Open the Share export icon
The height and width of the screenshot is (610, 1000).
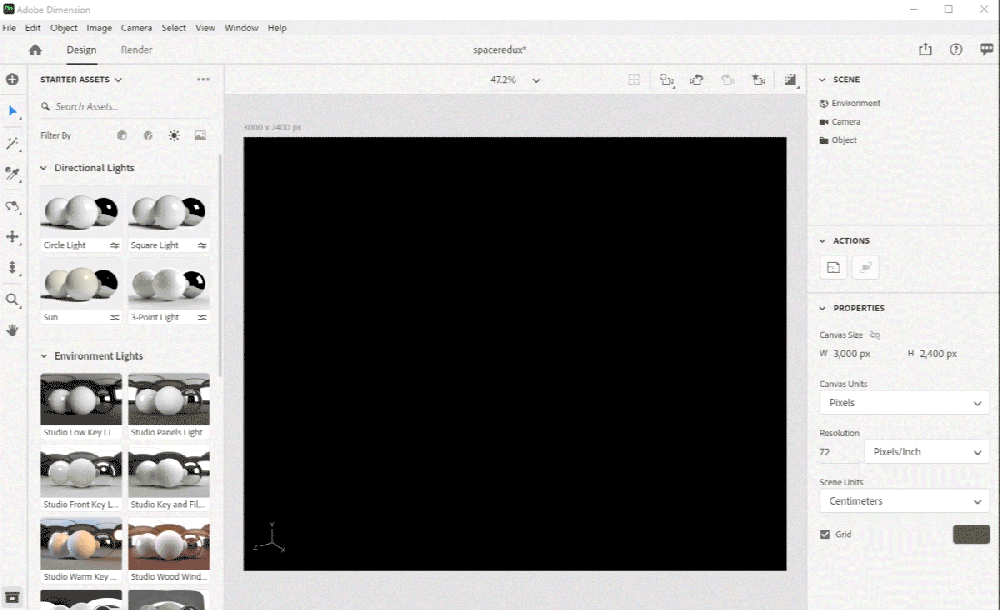pos(925,50)
